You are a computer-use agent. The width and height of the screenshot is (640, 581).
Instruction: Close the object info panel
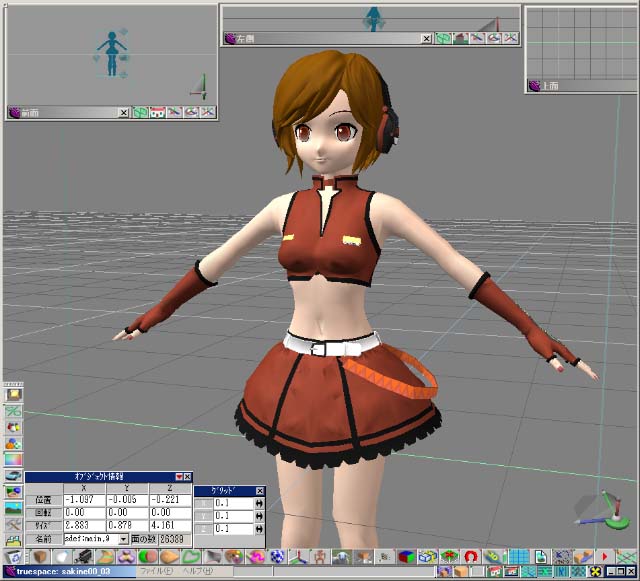(187, 477)
